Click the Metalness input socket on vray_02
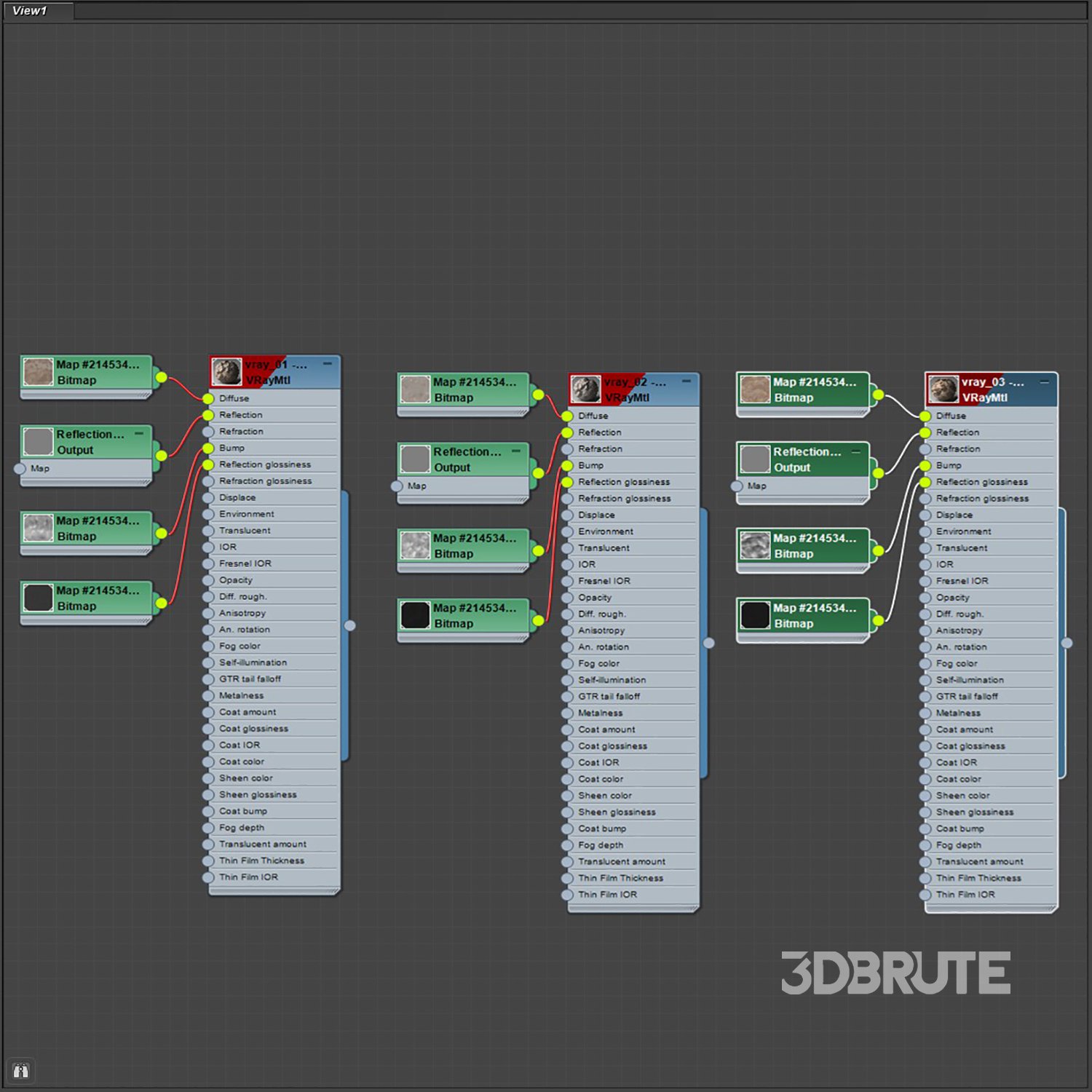This screenshot has width=1092, height=1092. point(567,713)
